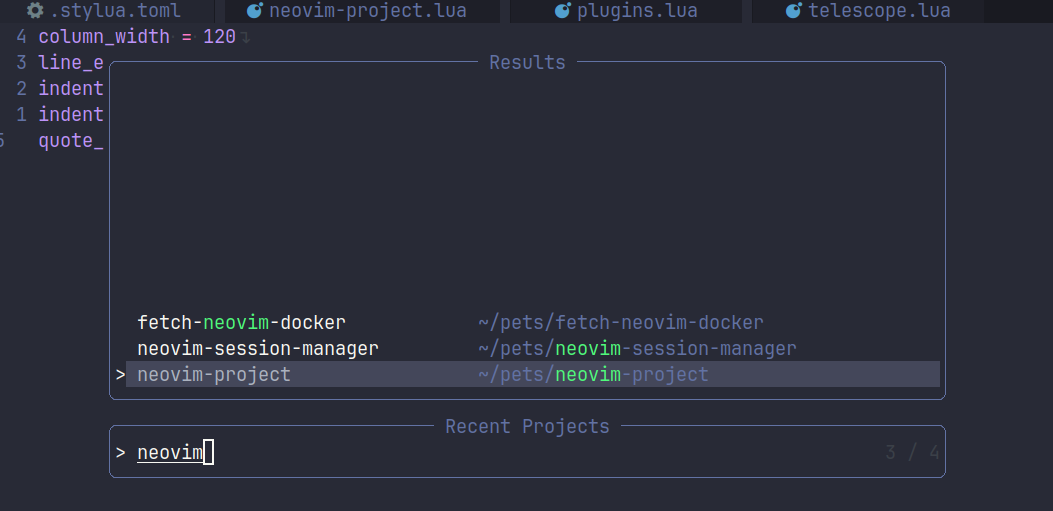
Task: Open the telescope.lua tab
Action: (x=868, y=11)
